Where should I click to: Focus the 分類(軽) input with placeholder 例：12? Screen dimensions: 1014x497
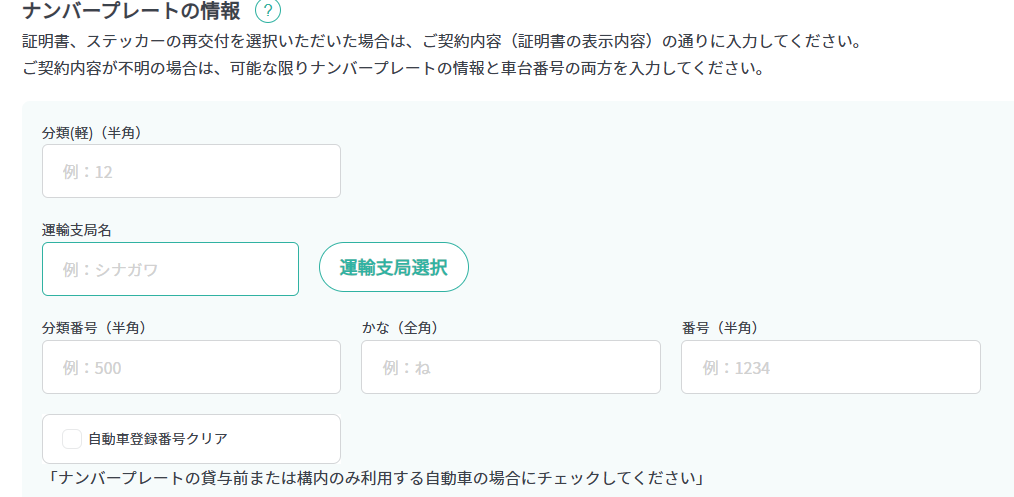[191, 171]
